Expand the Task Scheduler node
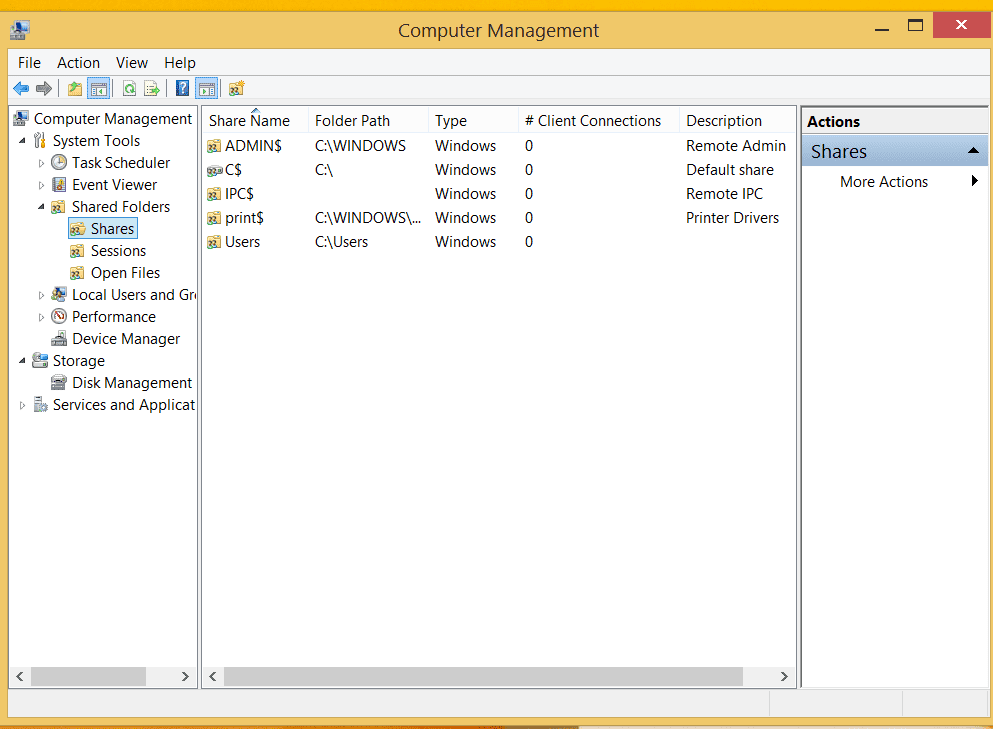Image resolution: width=993 pixels, height=729 pixels. point(41,163)
